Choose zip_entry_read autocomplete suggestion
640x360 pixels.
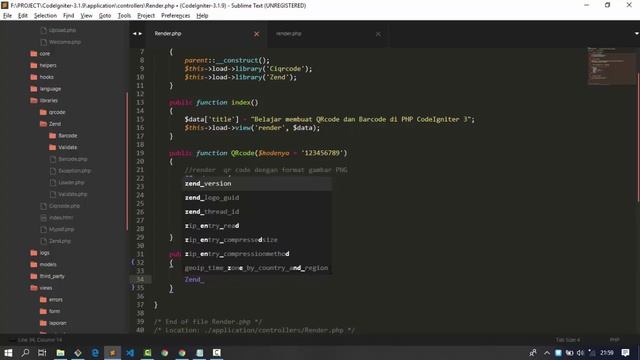257,226
